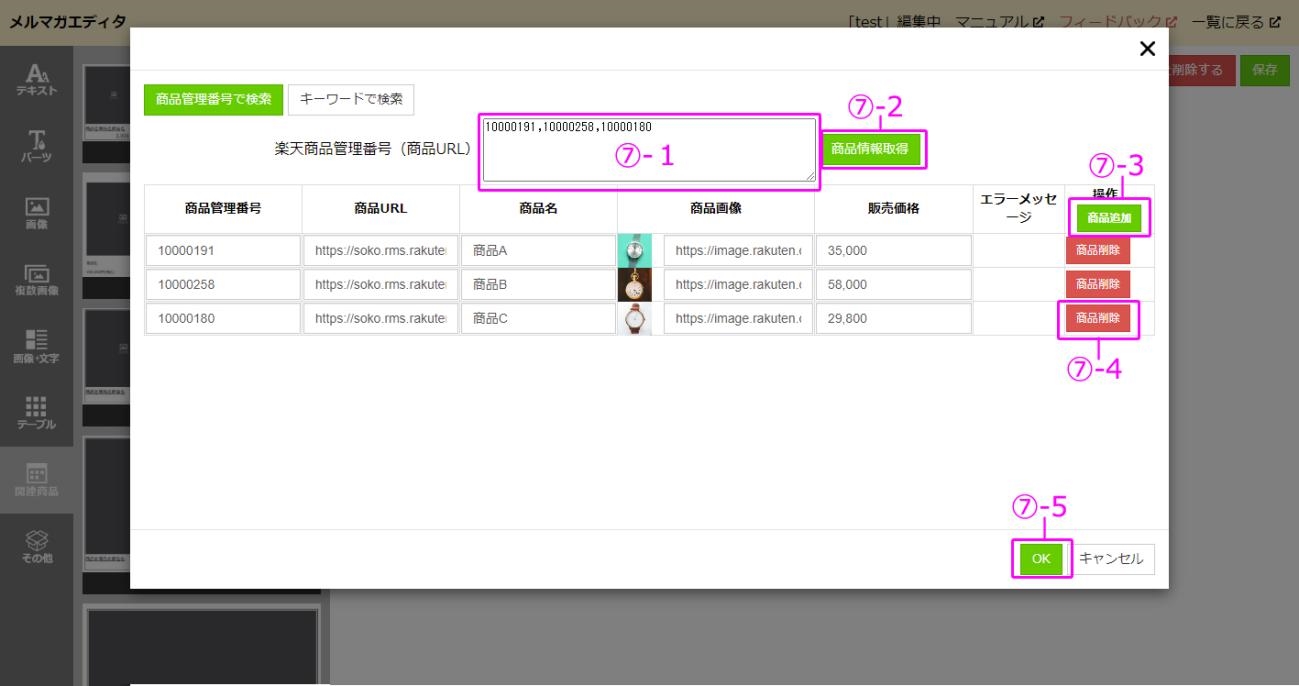1299x686 pixels.
Task: Click the 商品追加 button
Action: point(1110,219)
